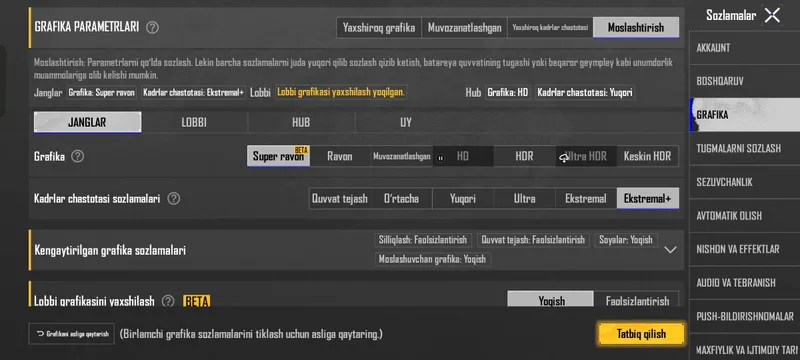Select Faolsizlantirish for lobby graphics

[x=637, y=300]
